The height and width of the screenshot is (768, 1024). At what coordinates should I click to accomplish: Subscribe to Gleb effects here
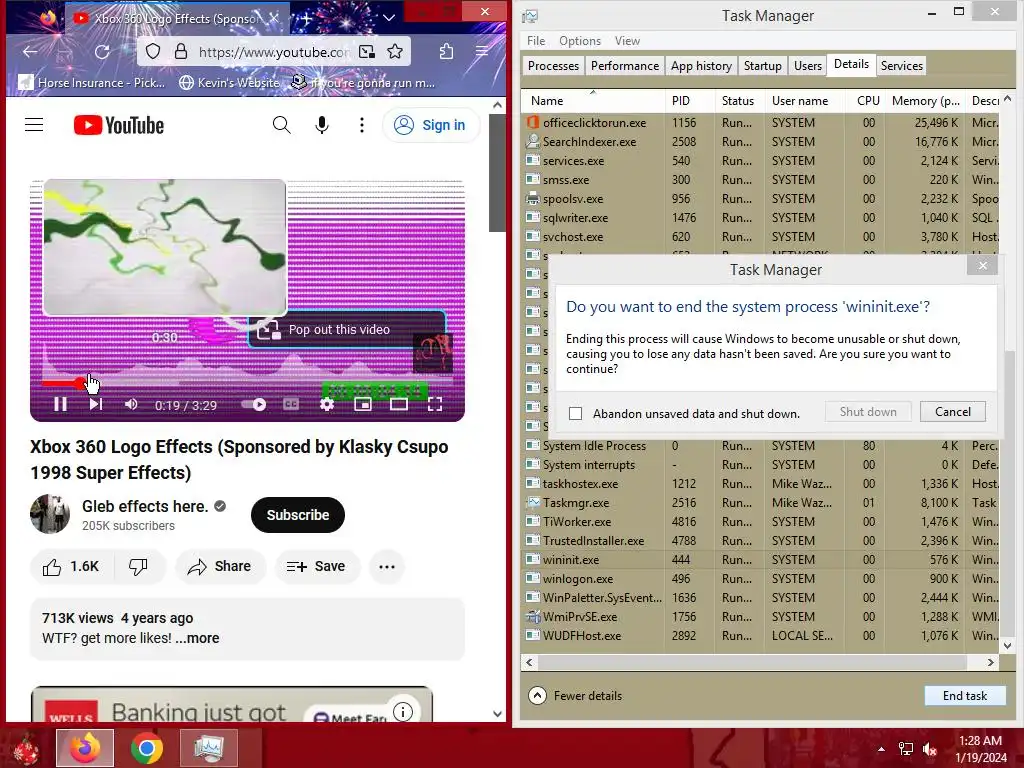[x=298, y=515]
